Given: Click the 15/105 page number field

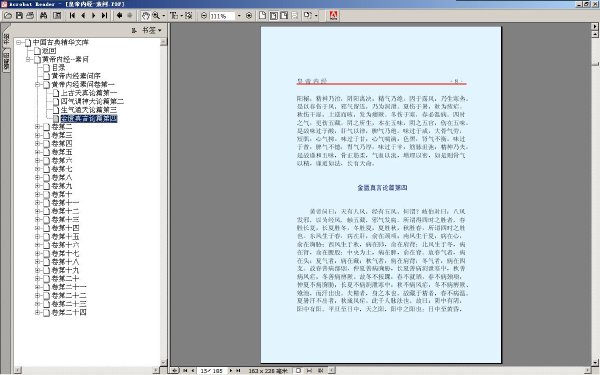Looking at the screenshot, I should point(212,370).
